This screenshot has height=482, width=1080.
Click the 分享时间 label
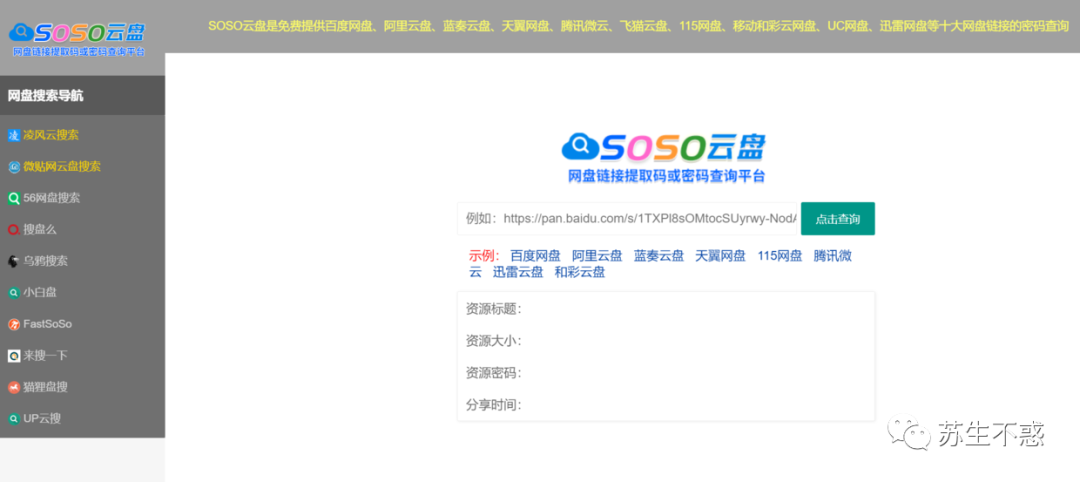(494, 405)
